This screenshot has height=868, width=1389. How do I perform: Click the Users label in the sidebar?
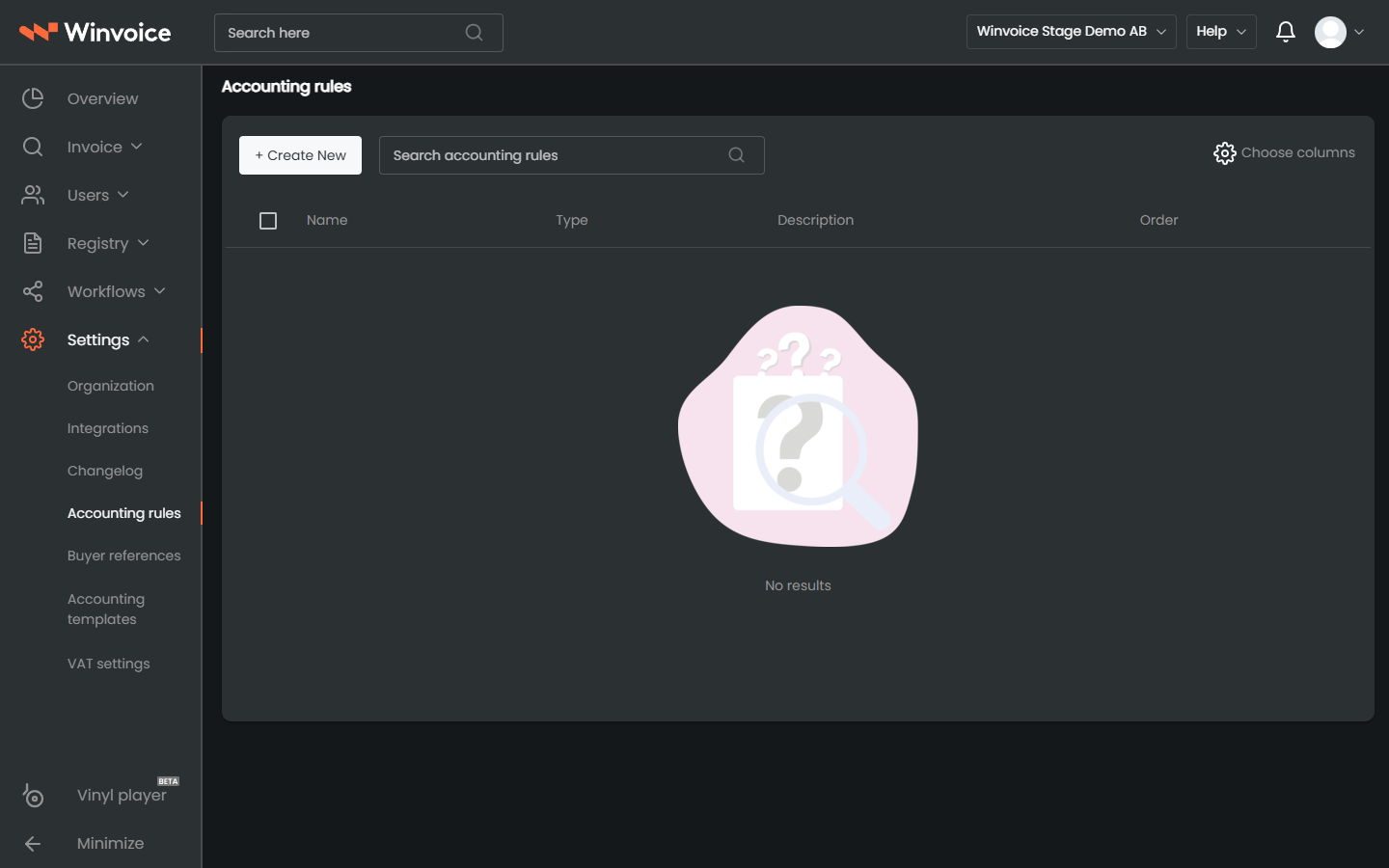pyautogui.click(x=88, y=195)
